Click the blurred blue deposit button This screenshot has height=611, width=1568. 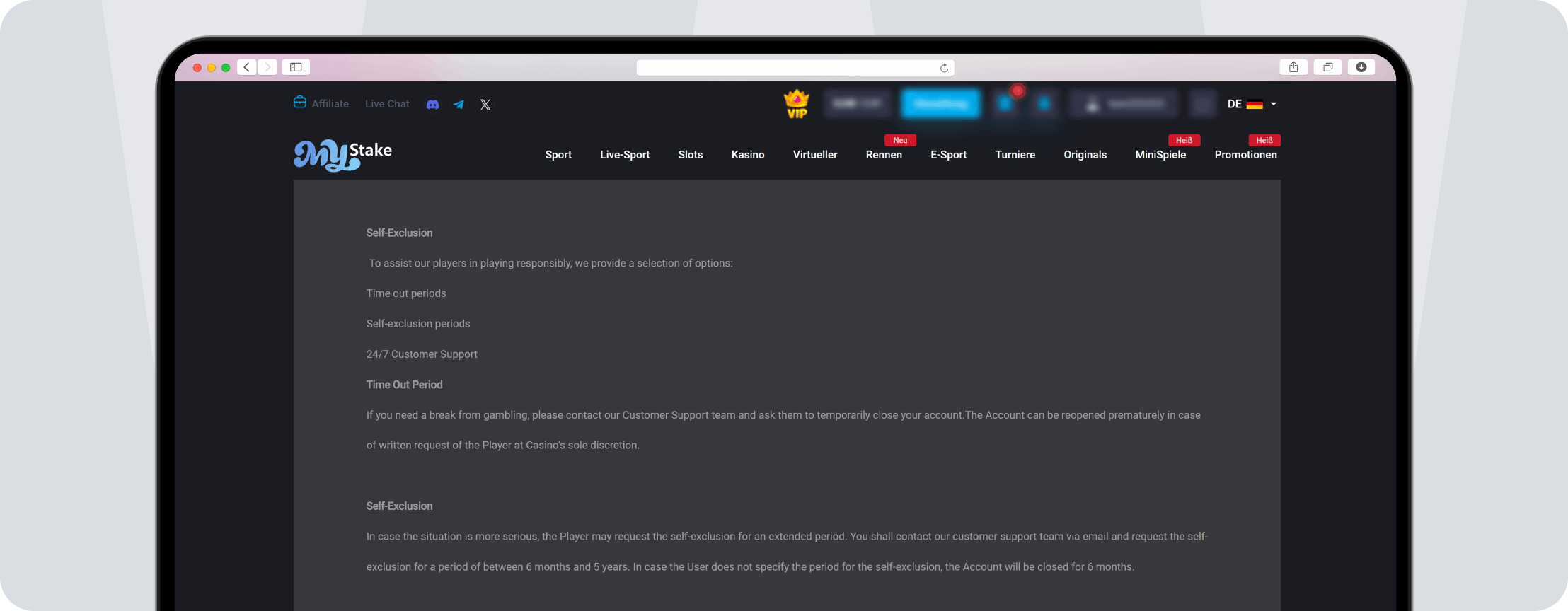click(940, 104)
